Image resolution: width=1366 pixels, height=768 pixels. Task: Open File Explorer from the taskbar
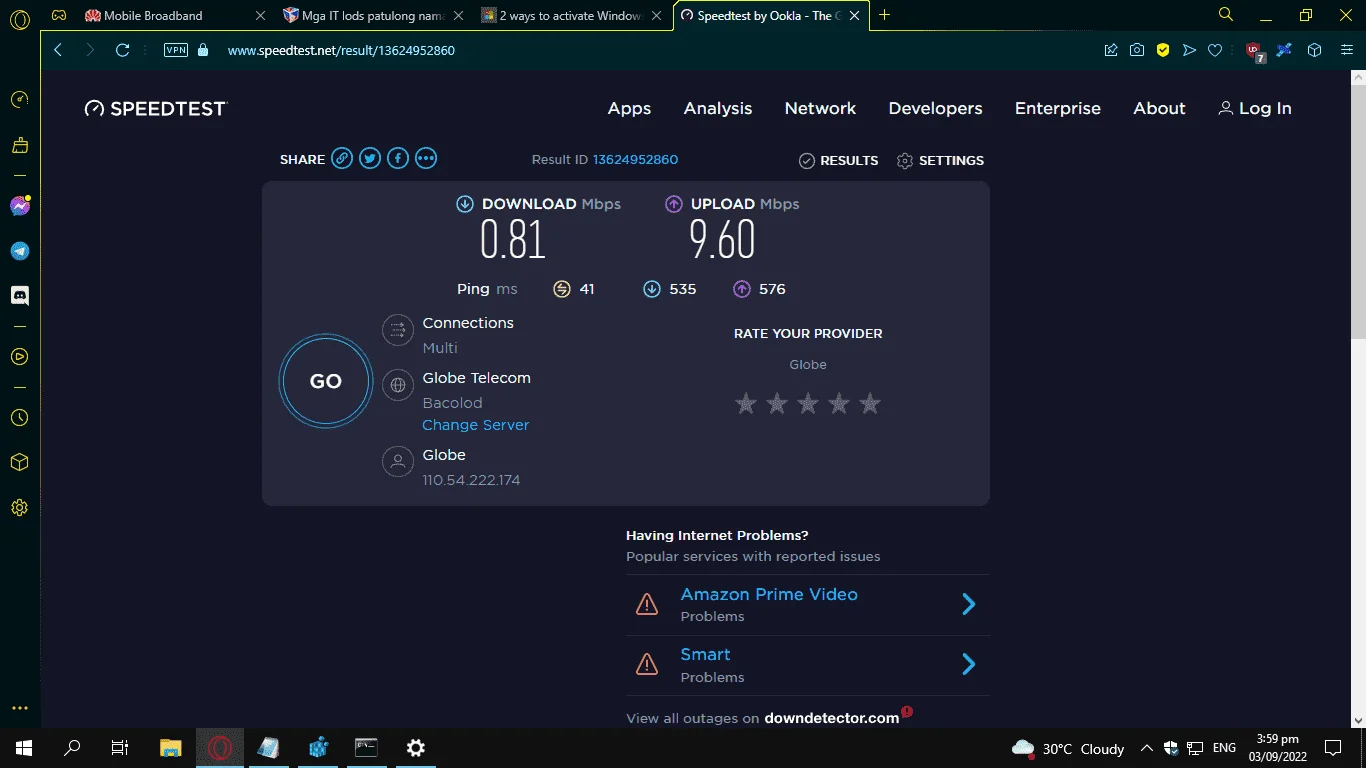coord(171,748)
